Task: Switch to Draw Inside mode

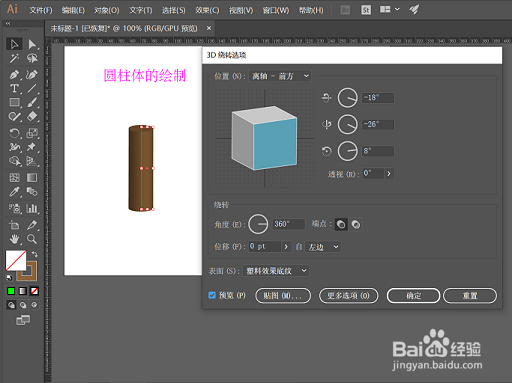Action: click(34, 305)
